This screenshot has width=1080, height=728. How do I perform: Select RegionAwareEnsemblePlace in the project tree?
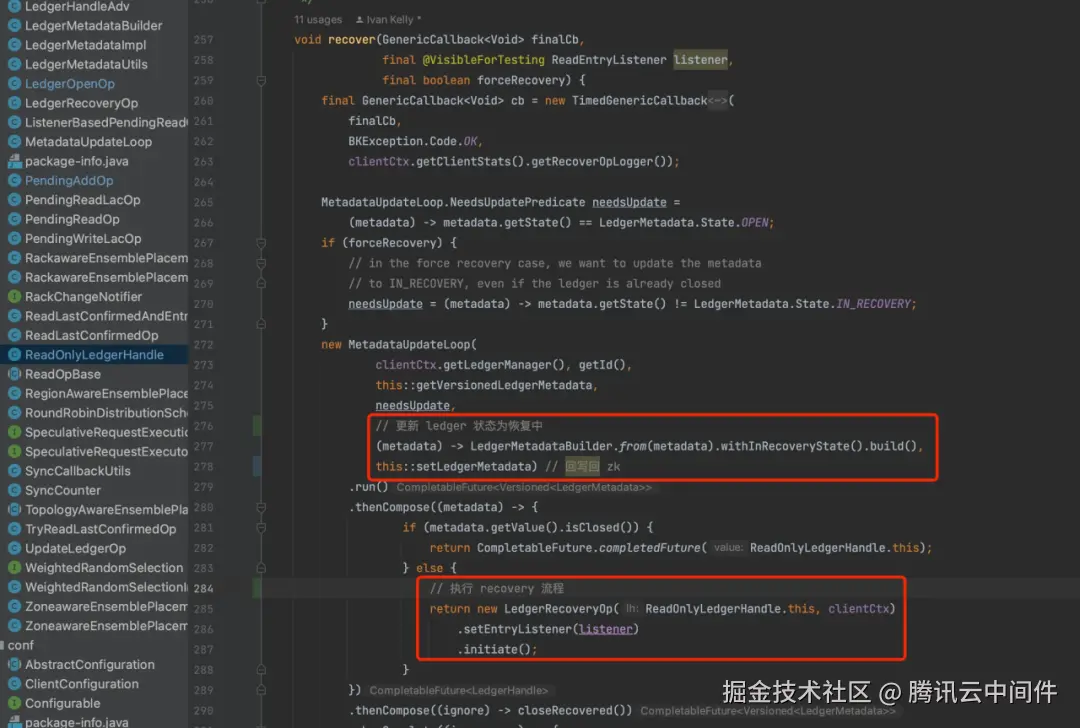[106, 393]
